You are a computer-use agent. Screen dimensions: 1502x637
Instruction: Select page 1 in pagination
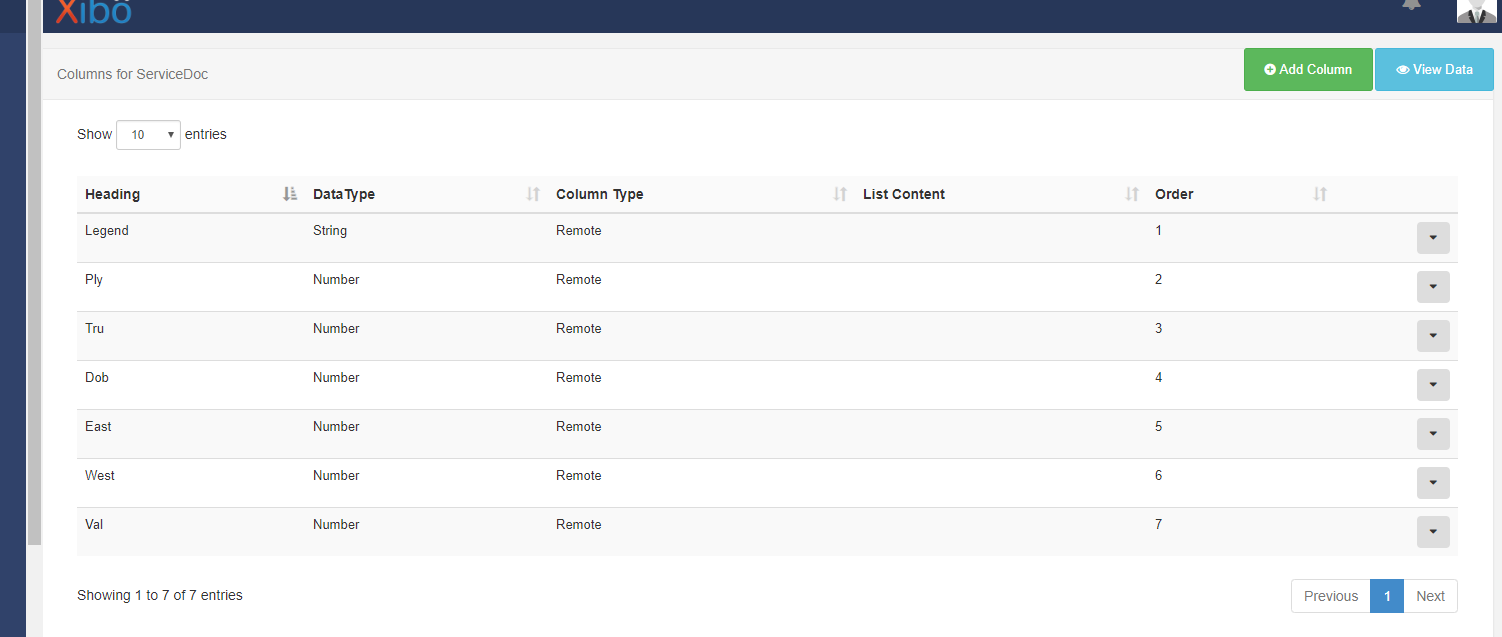click(1387, 596)
